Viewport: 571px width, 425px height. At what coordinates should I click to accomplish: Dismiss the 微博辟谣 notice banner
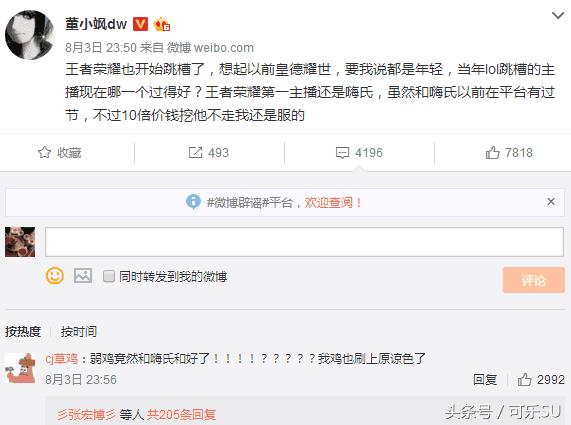point(551,201)
